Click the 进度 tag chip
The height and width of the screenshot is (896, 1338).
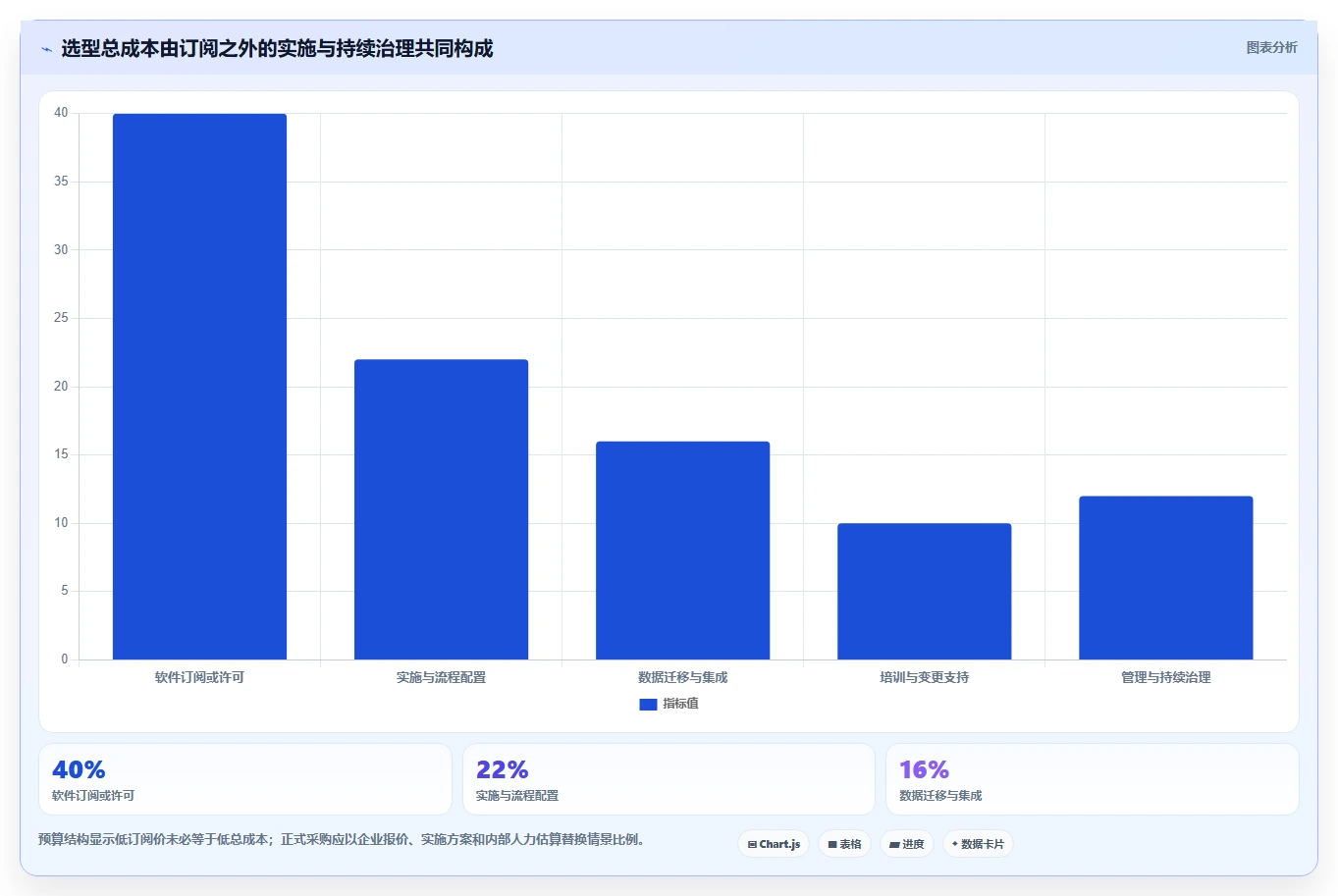coord(907,844)
